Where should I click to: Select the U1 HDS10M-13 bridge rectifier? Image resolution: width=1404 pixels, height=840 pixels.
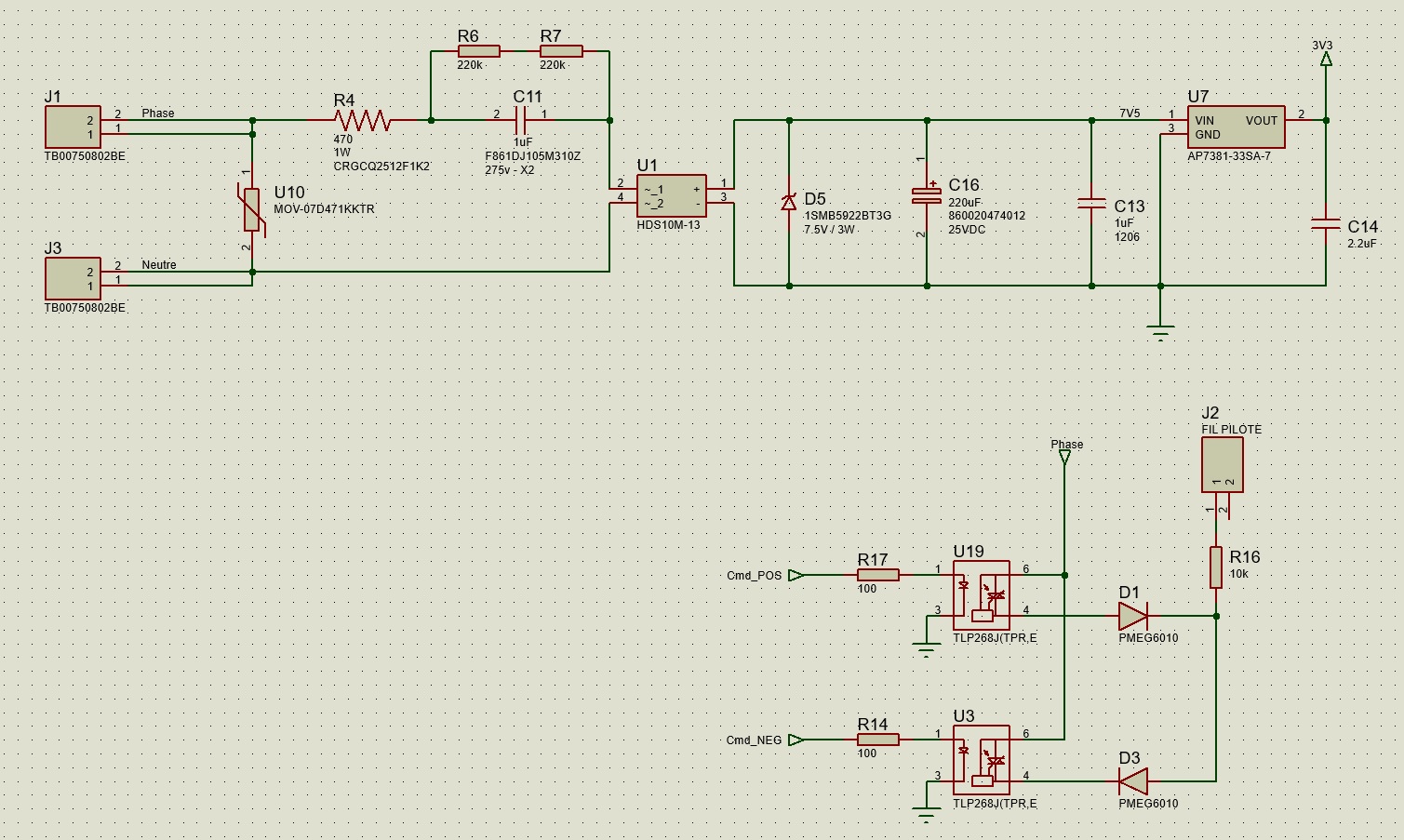click(x=671, y=196)
